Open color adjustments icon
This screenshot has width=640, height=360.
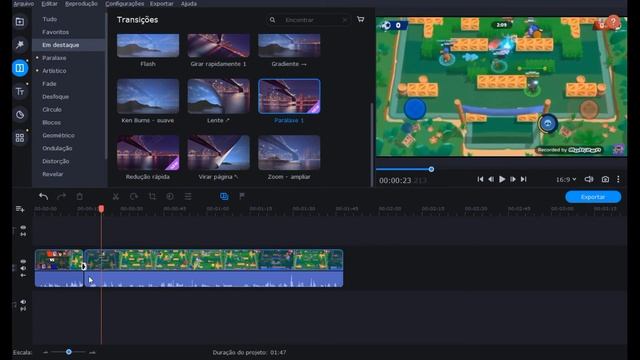click(x=170, y=196)
